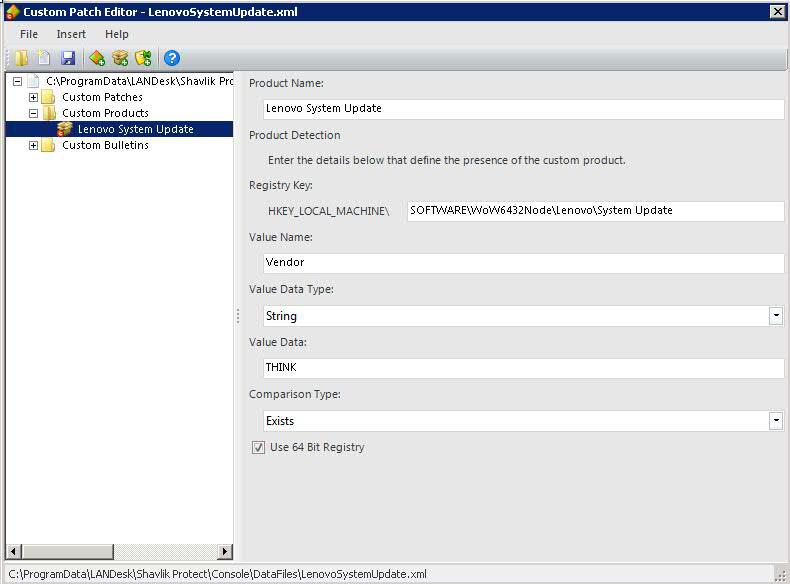Toggle the Use 64 Bit Registry checkbox
Image resolution: width=790 pixels, height=584 pixels.
click(x=258, y=447)
